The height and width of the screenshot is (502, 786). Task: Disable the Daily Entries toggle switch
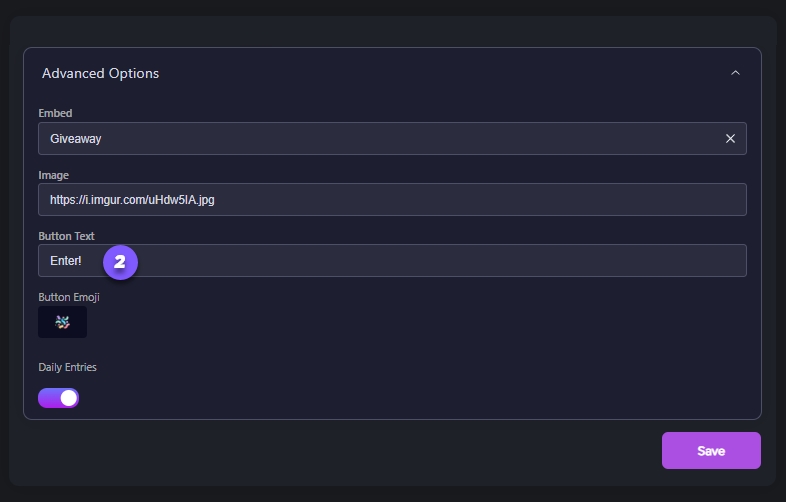coord(58,398)
